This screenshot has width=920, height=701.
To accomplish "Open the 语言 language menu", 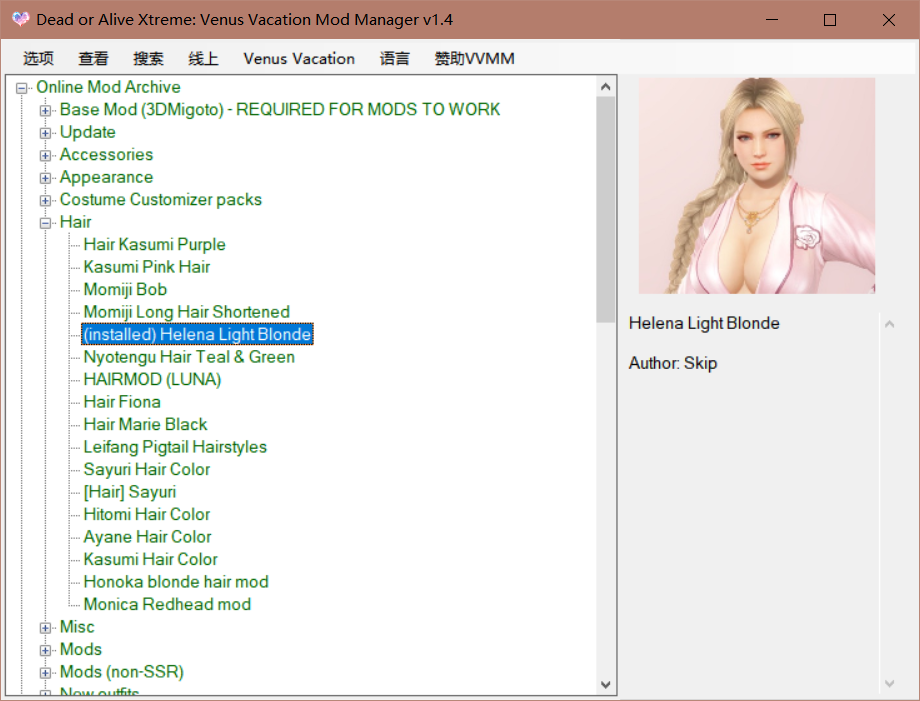I will pyautogui.click(x=394, y=59).
